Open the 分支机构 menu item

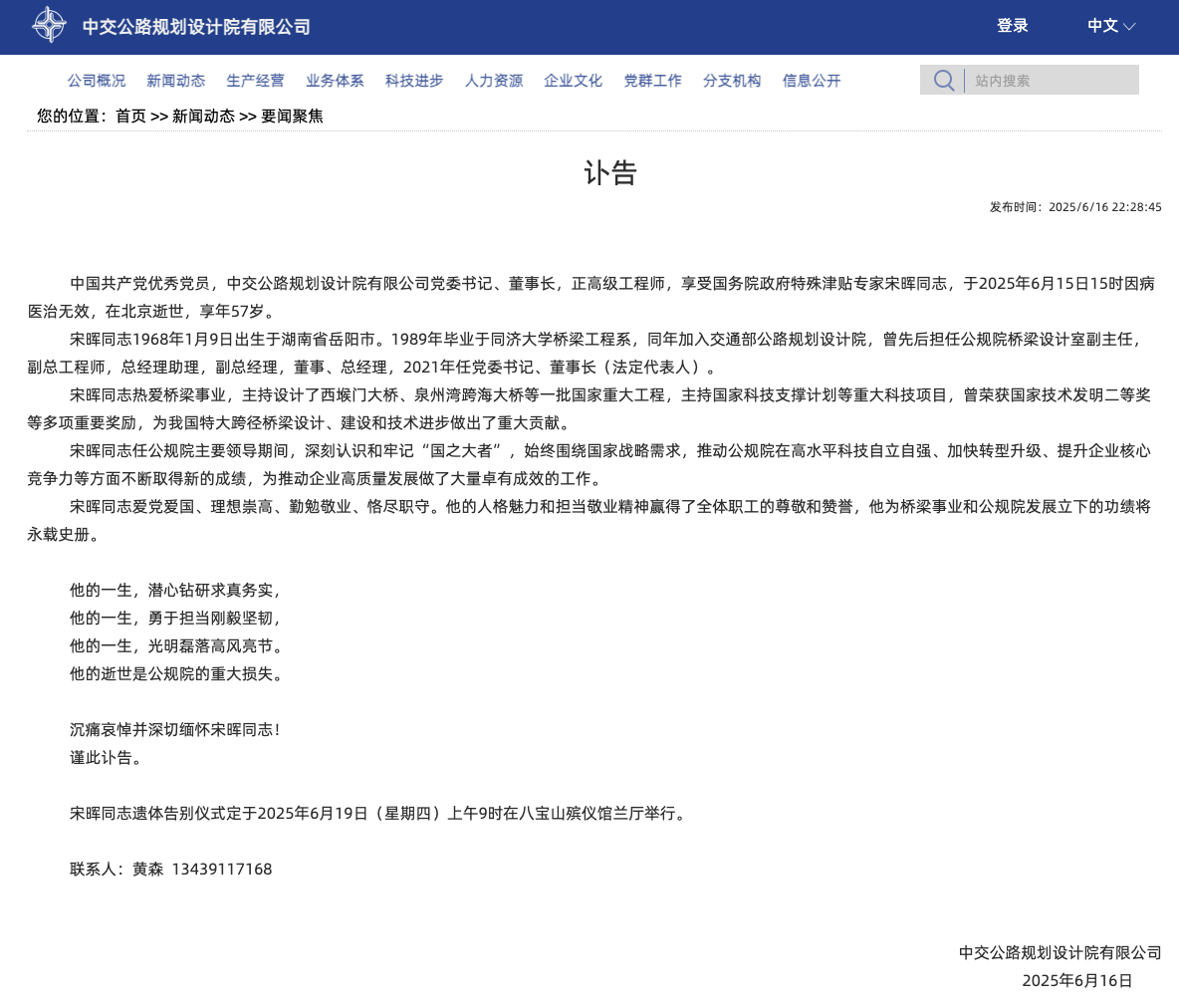point(732,81)
